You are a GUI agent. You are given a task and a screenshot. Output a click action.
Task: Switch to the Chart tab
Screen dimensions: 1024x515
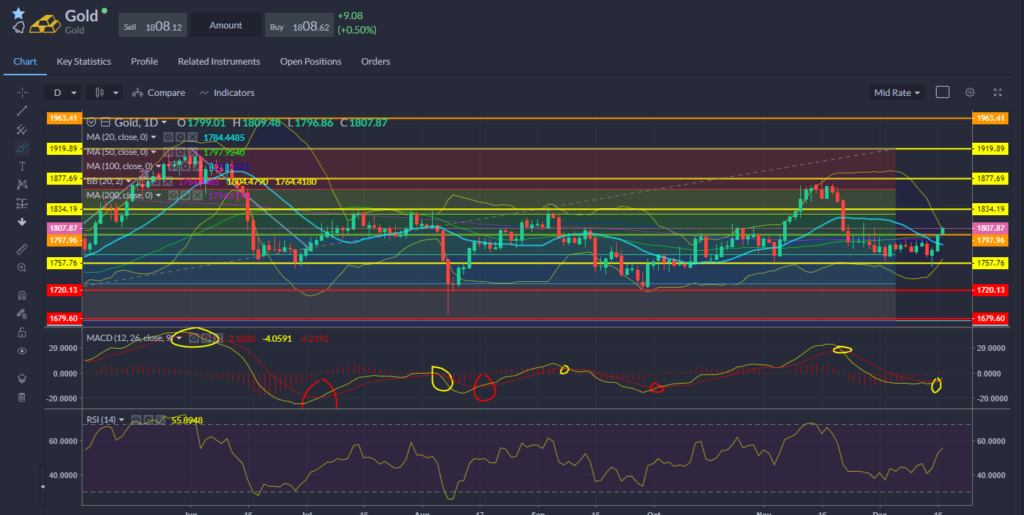click(x=25, y=61)
